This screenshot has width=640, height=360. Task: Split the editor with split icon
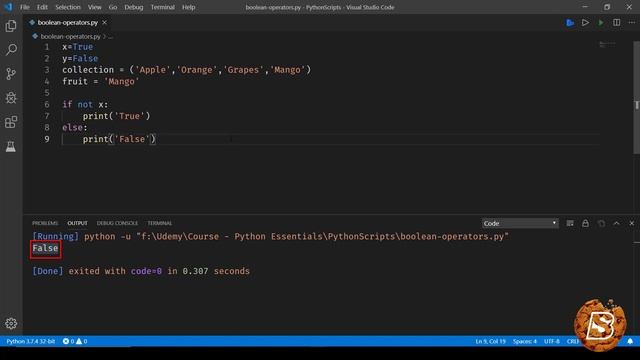(617, 22)
